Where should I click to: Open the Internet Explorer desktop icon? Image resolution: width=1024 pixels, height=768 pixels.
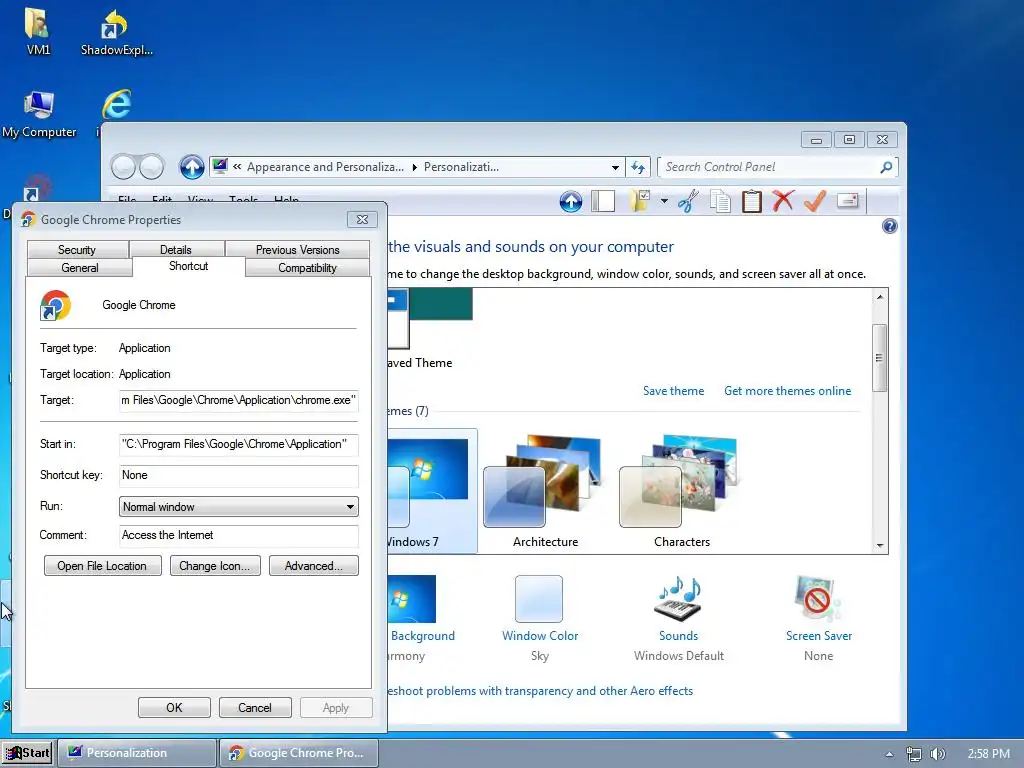(x=117, y=104)
